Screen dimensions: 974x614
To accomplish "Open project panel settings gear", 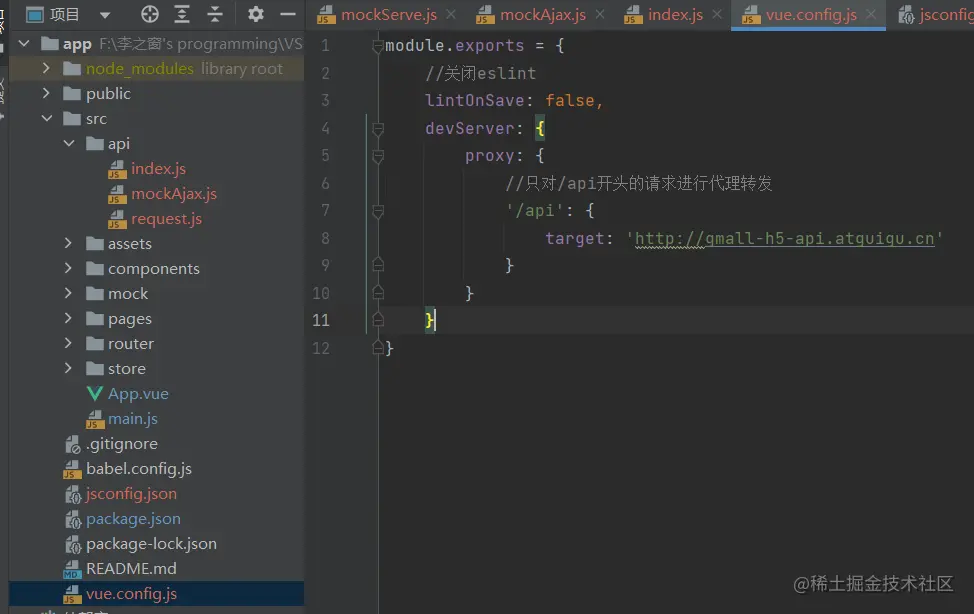I will (255, 14).
